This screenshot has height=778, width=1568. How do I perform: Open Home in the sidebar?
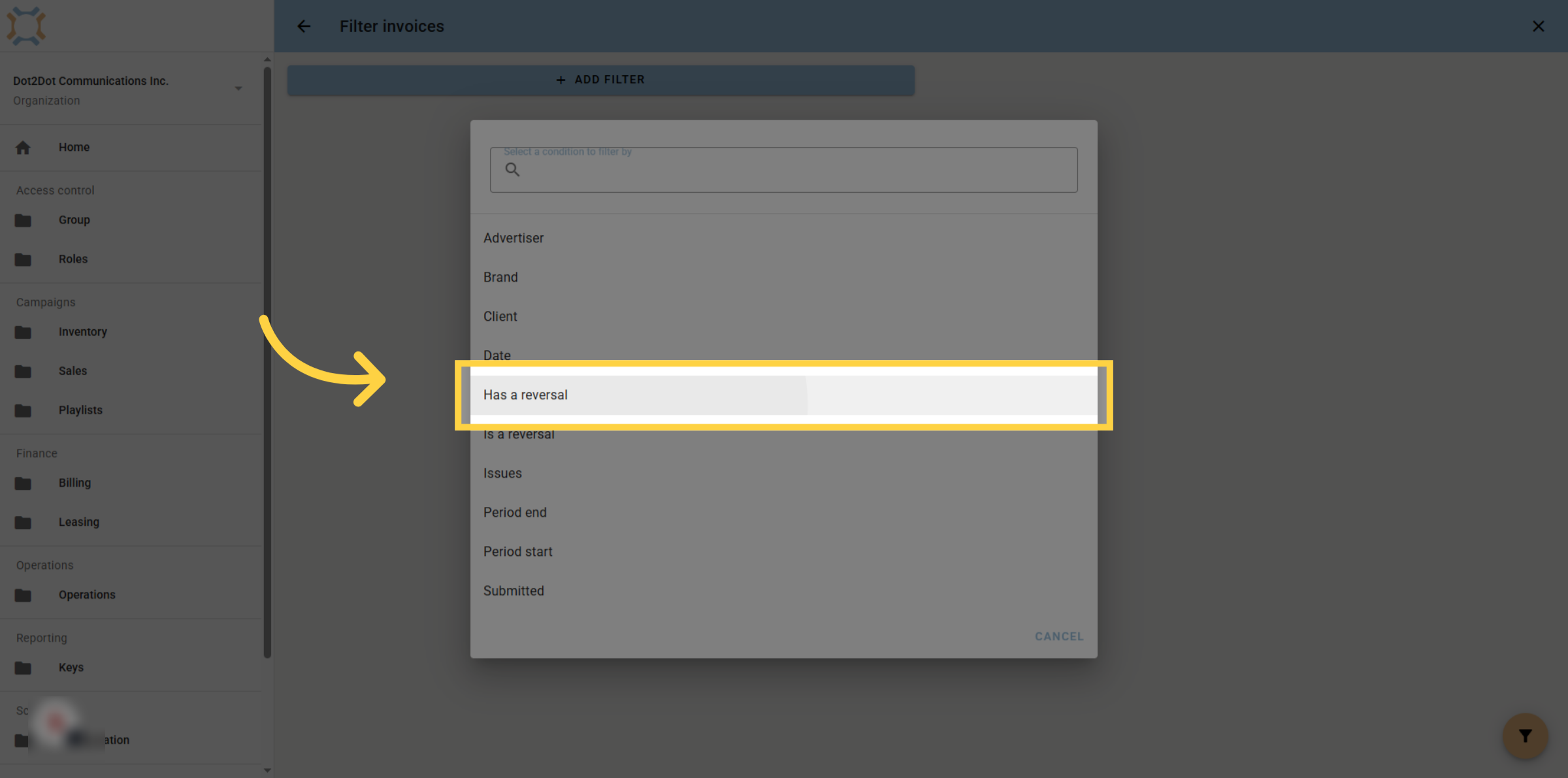(x=131, y=148)
